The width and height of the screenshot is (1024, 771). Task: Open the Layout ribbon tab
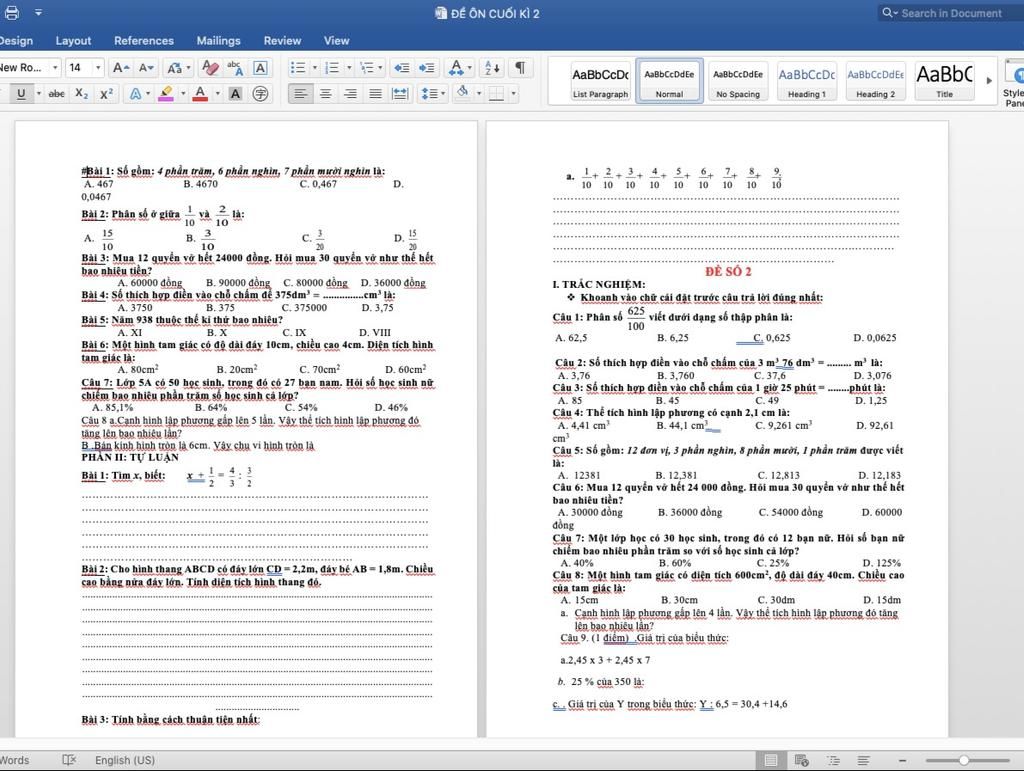(73, 40)
